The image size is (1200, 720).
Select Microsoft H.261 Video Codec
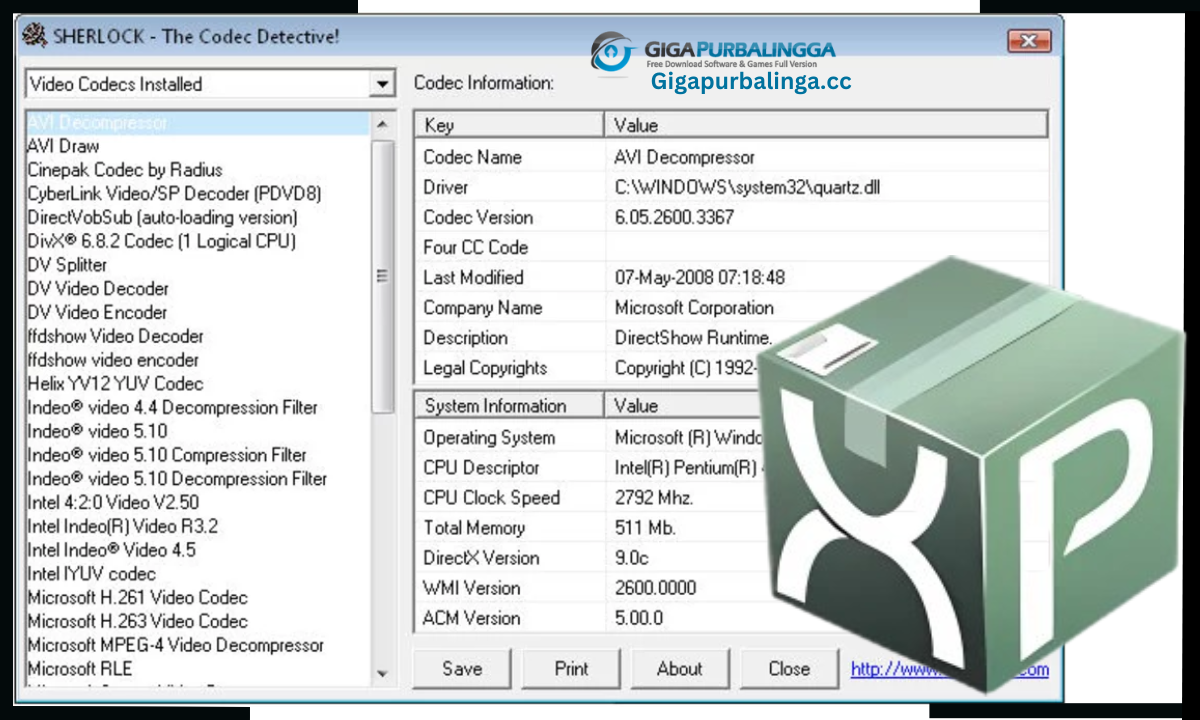[x=137, y=598]
